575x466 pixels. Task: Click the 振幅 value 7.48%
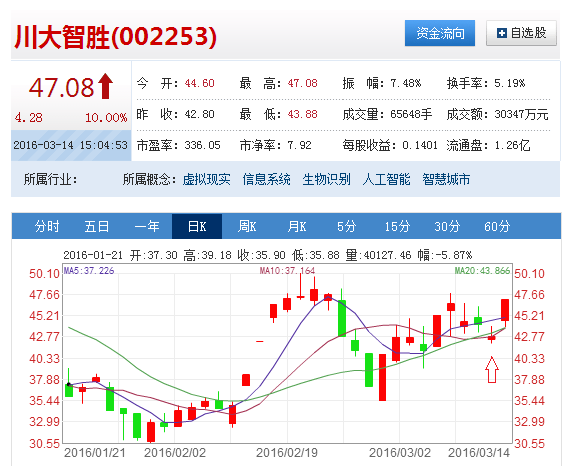pyautogui.click(x=406, y=83)
